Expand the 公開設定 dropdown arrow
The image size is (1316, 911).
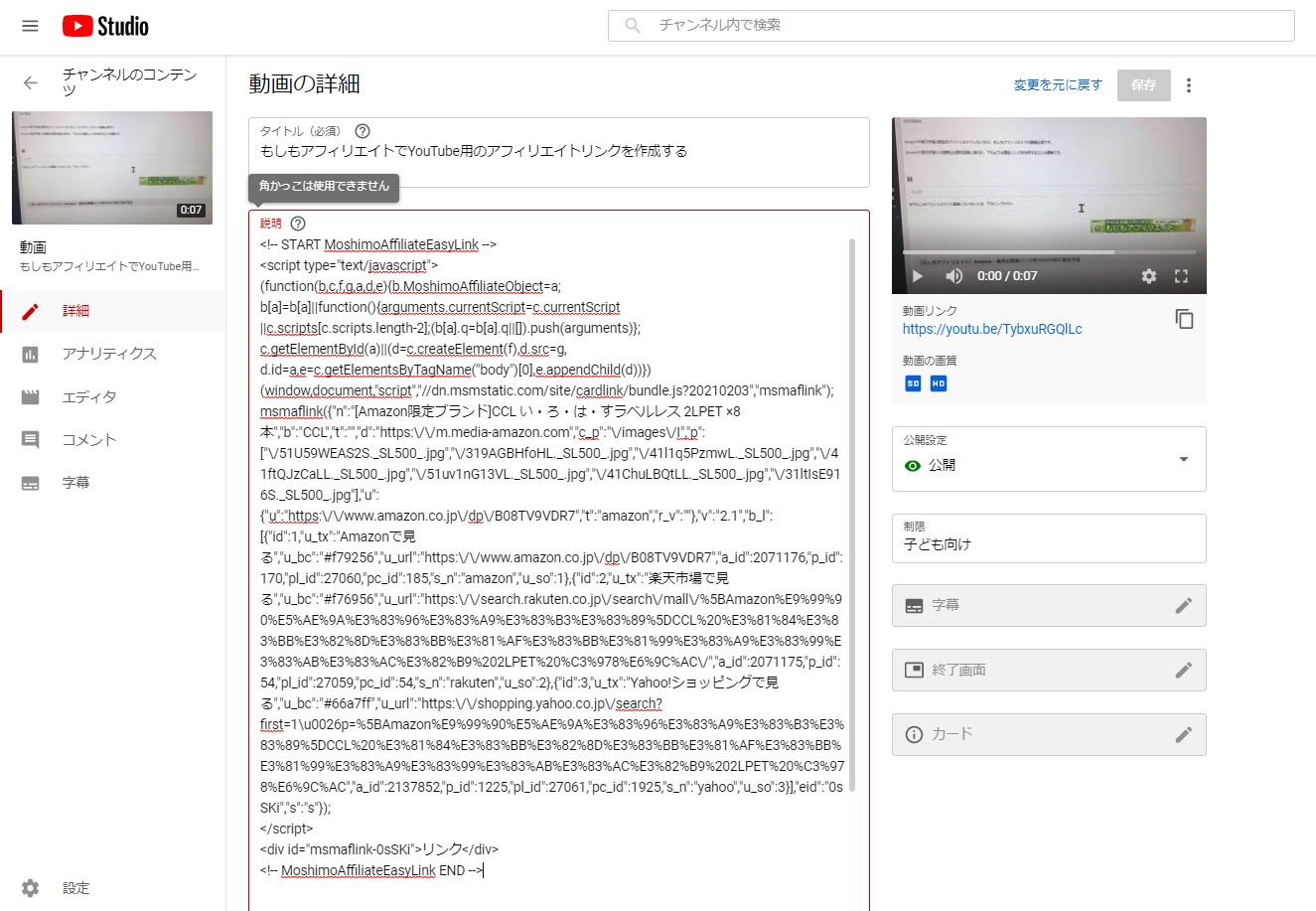pyautogui.click(x=1183, y=459)
